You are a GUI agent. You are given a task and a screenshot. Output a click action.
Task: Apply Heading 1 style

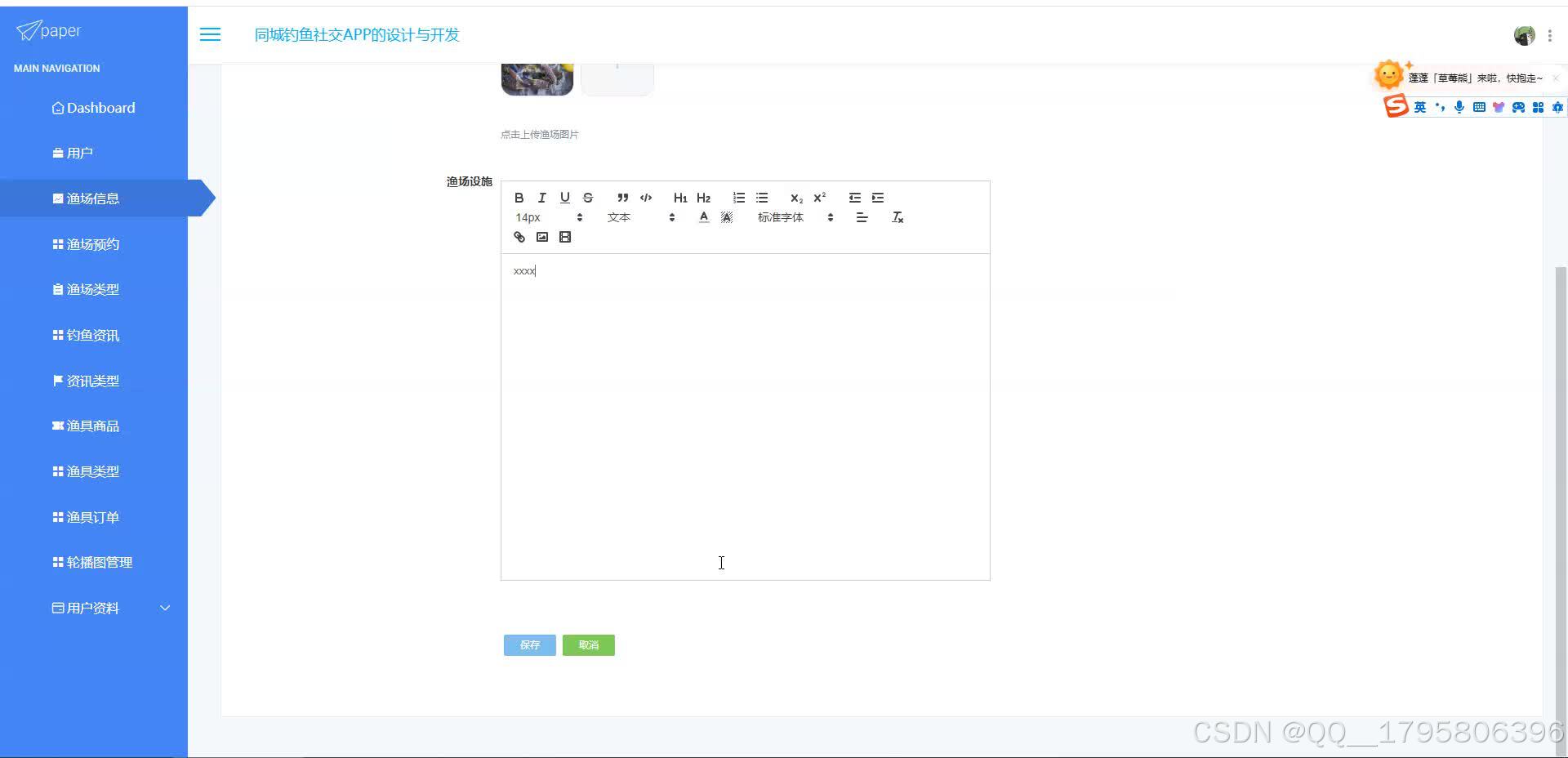coord(679,198)
